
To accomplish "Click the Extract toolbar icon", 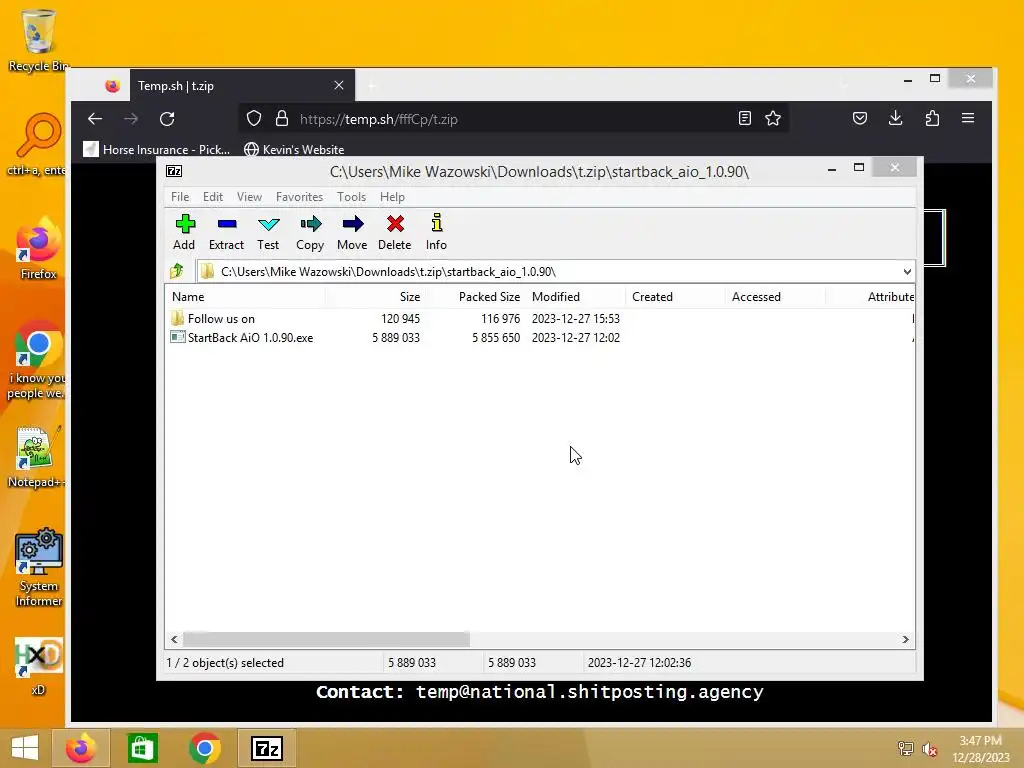I will 226,232.
